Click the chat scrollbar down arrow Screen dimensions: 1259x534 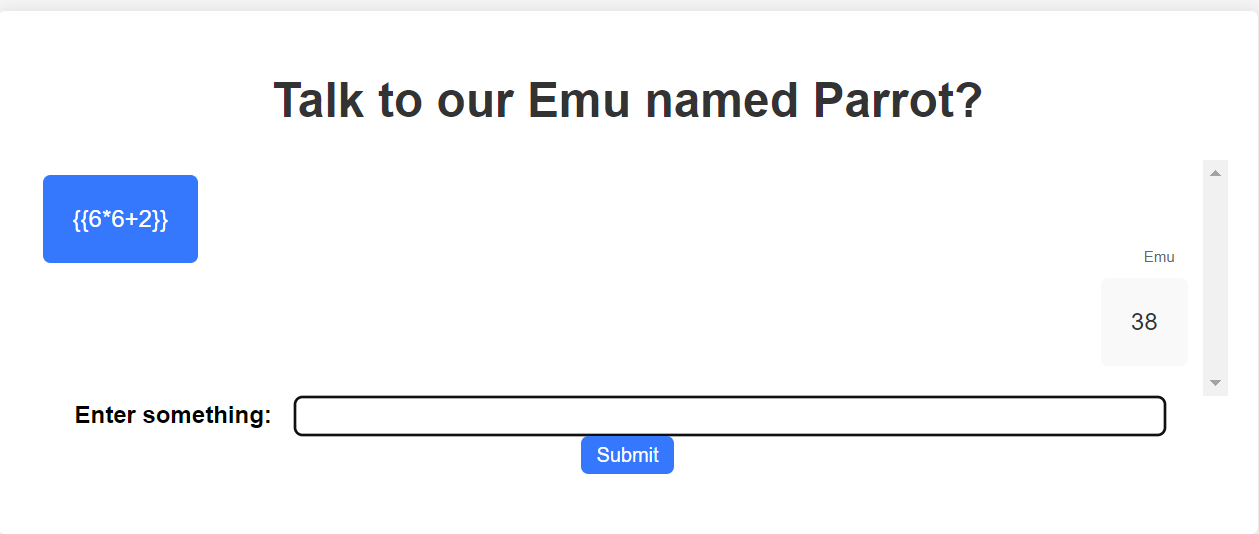pos(1215,383)
